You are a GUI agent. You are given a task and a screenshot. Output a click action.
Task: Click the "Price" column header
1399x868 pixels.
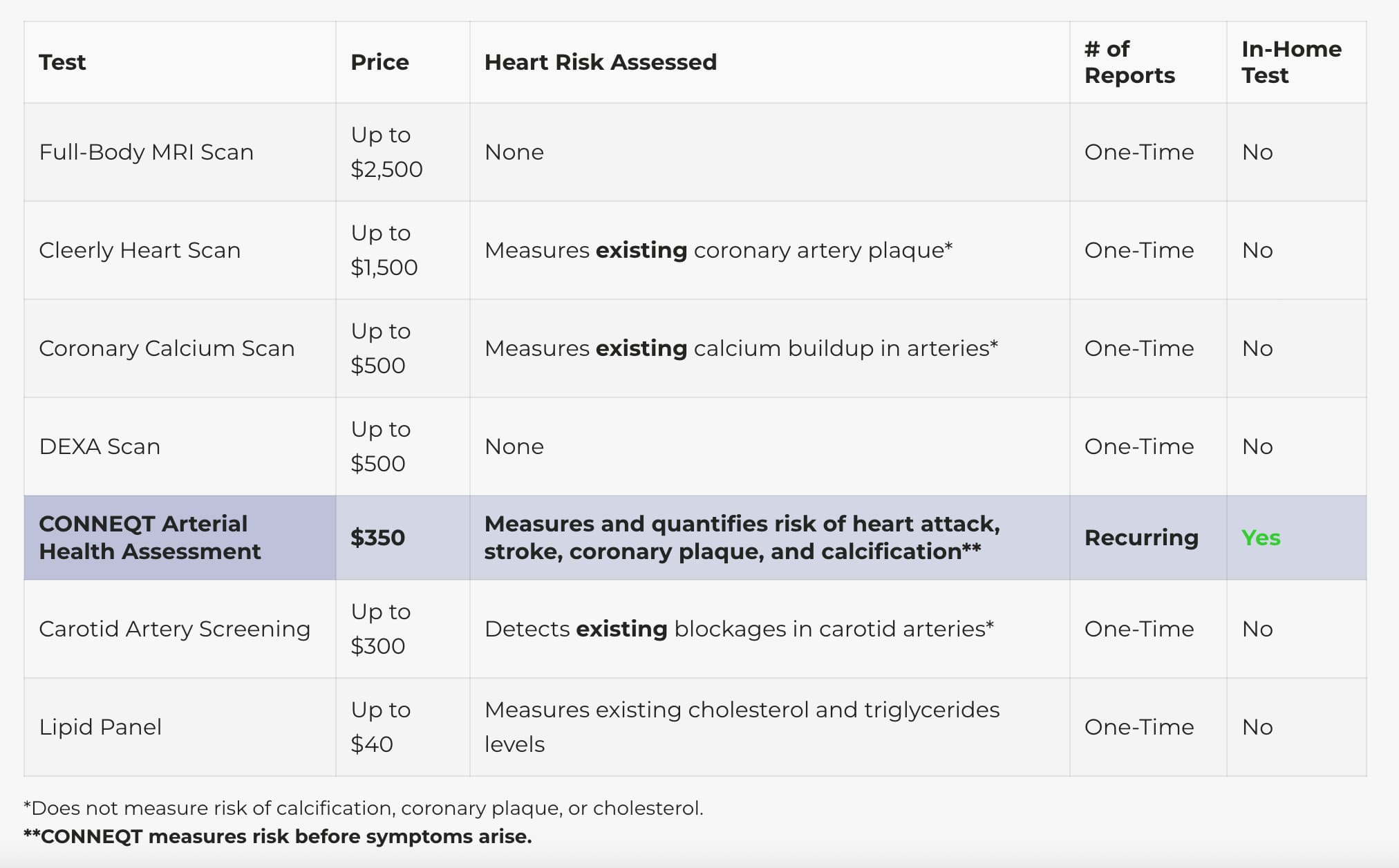pos(379,62)
